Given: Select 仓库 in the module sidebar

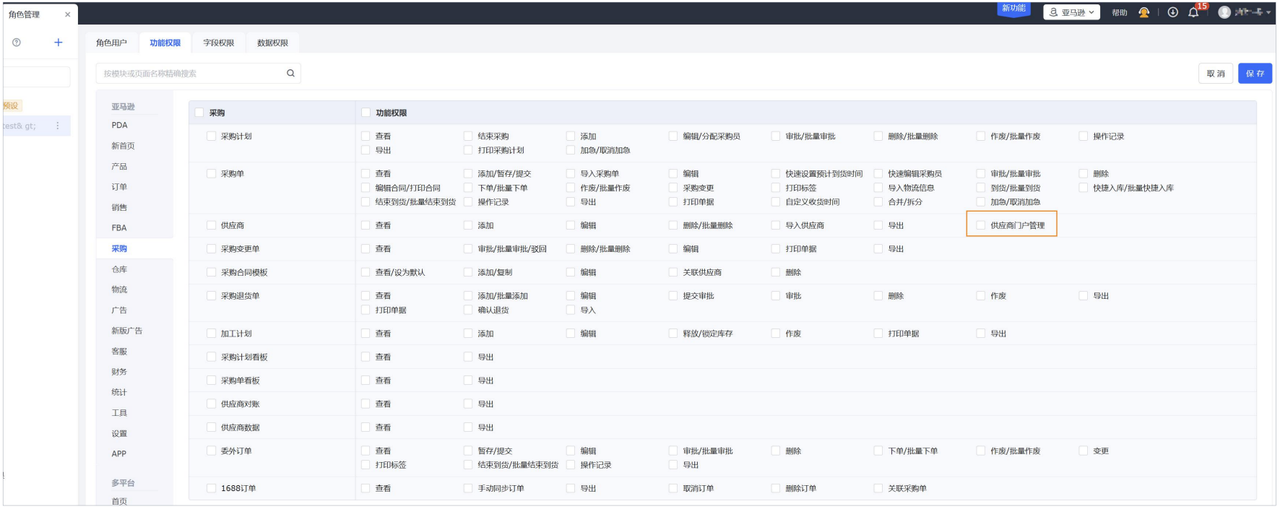Looking at the screenshot, I should coord(119,269).
